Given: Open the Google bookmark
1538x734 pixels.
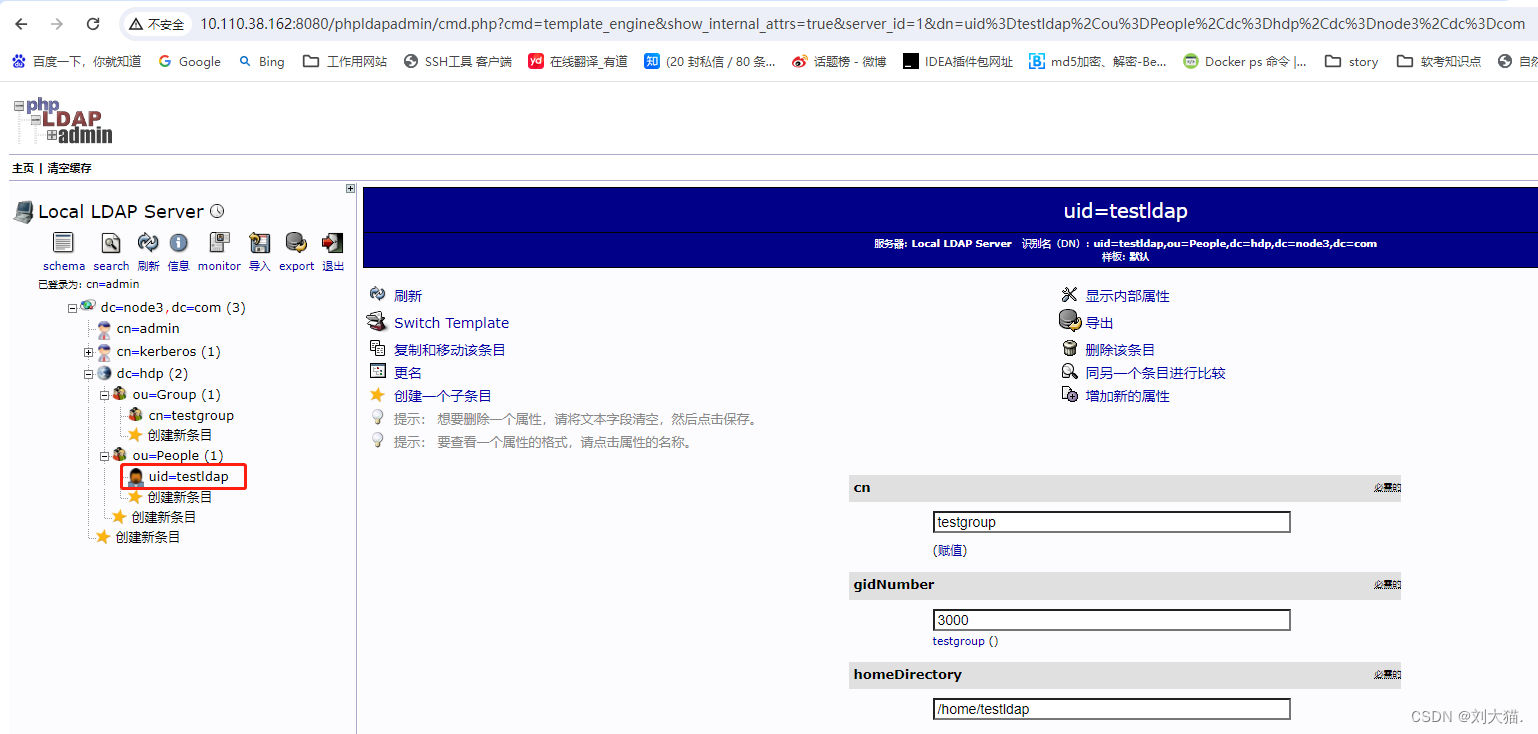Looking at the screenshot, I should click(x=189, y=61).
